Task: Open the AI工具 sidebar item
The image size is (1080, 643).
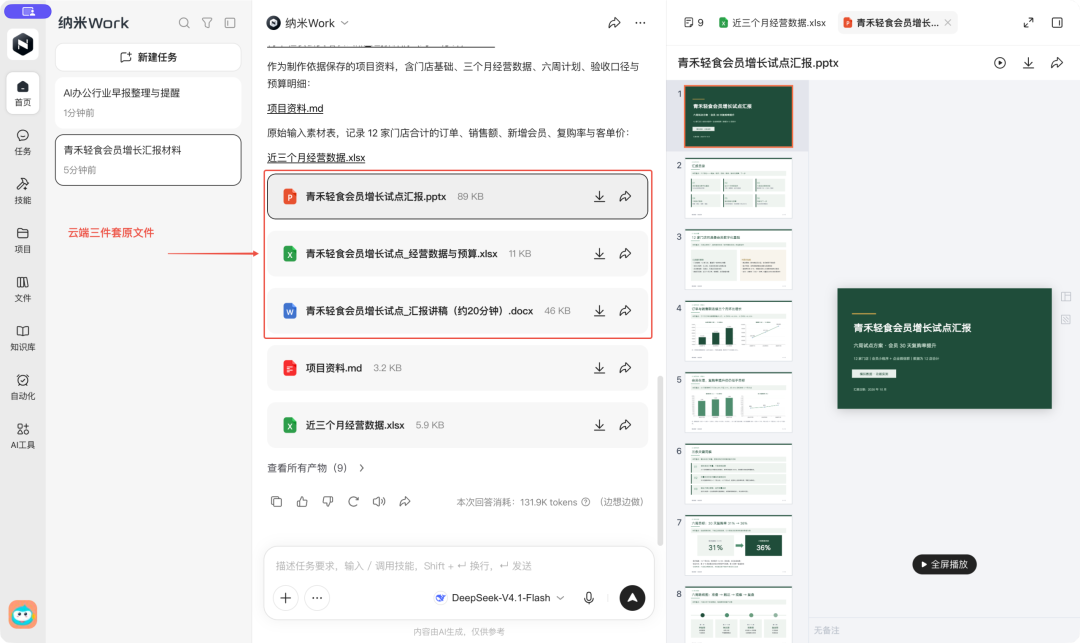Action: pyautogui.click(x=23, y=436)
